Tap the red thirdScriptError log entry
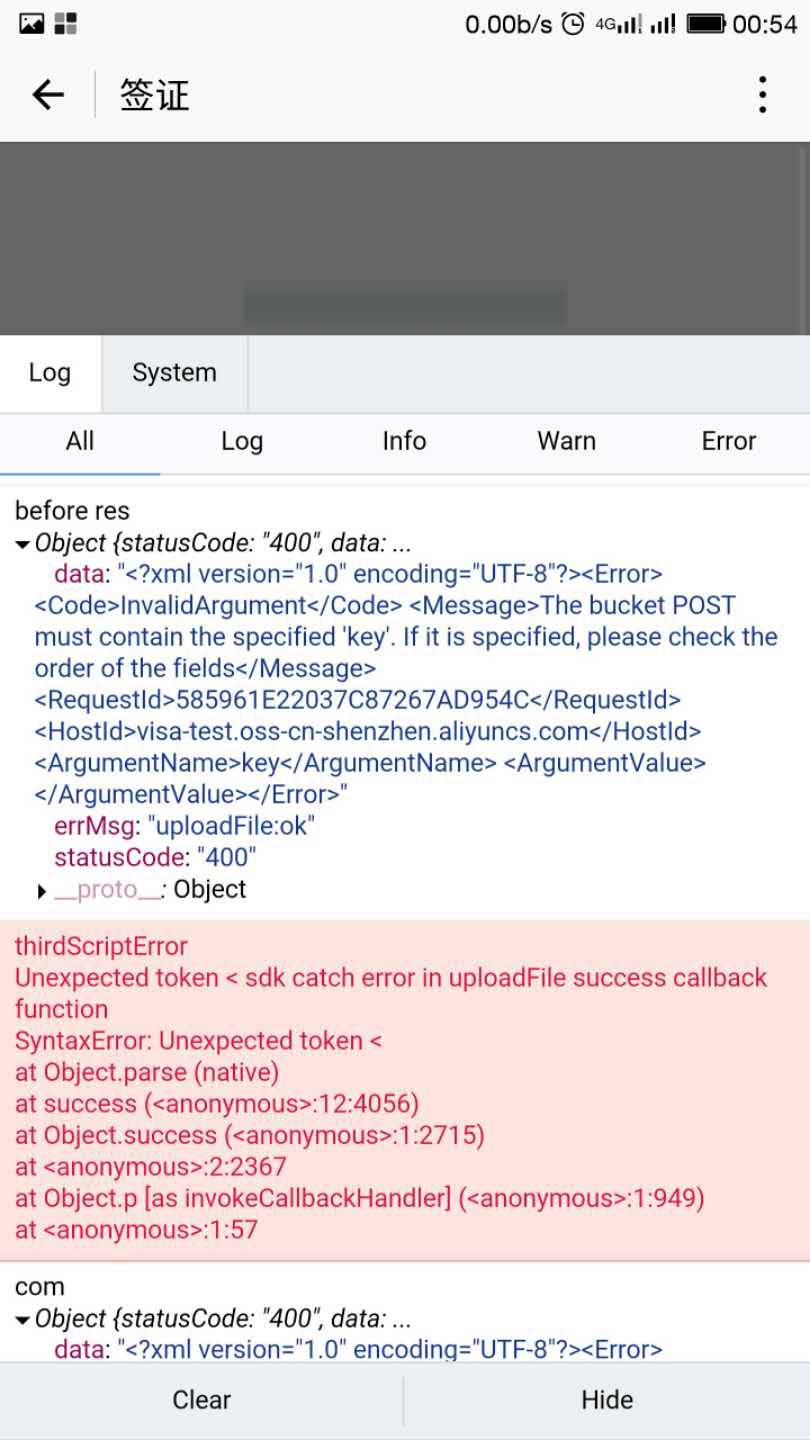Screen dimensions: 810x1440 click(404, 1089)
